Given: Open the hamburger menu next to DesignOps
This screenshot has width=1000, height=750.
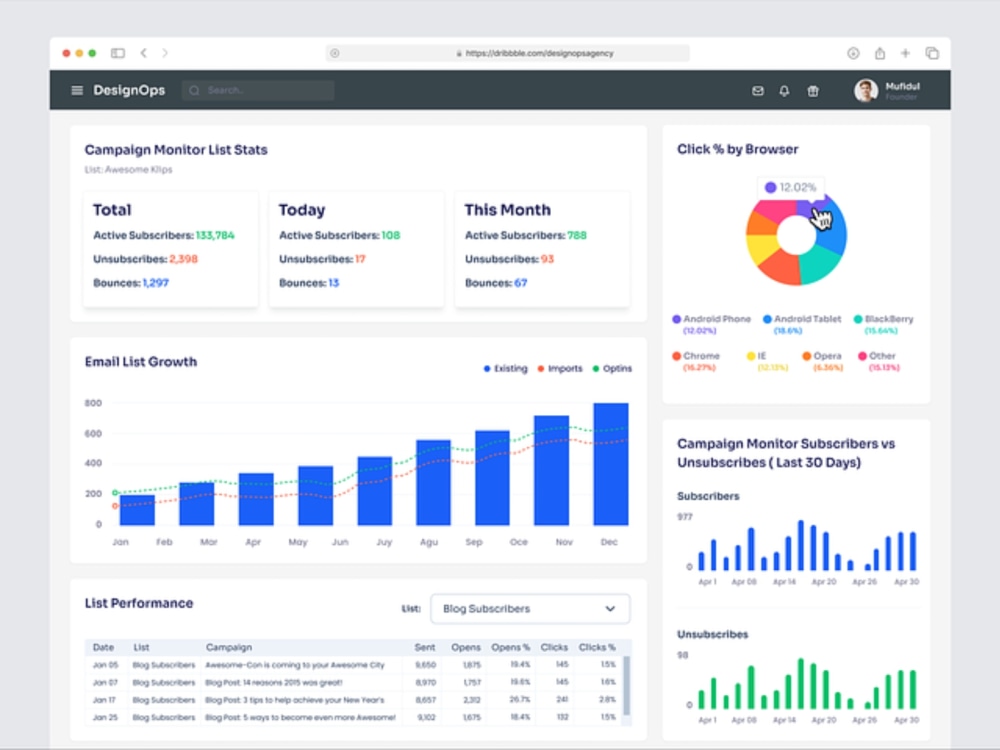Looking at the screenshot, I should pos(77,91).
